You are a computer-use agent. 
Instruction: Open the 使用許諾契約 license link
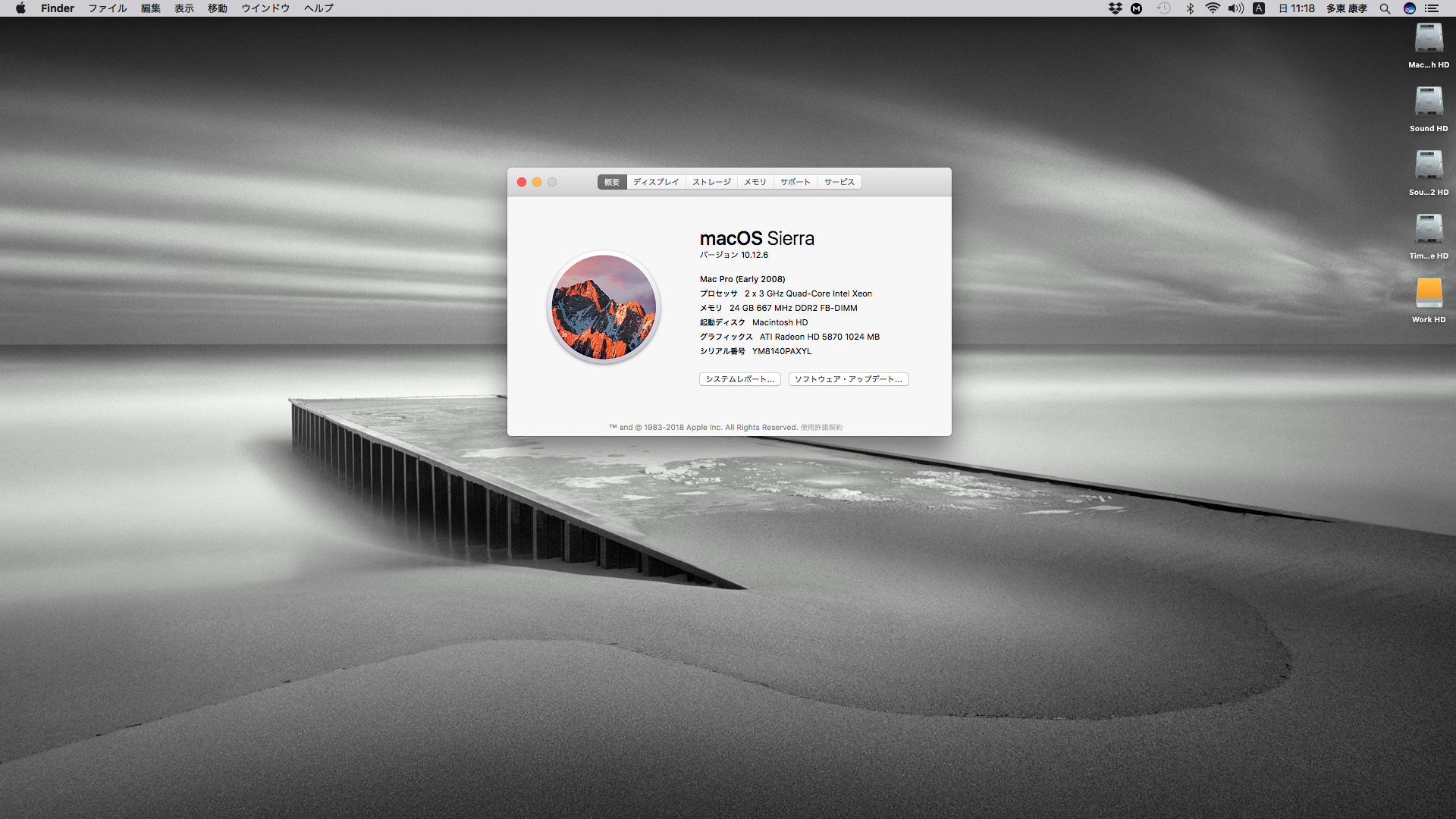tap(821, 428)
